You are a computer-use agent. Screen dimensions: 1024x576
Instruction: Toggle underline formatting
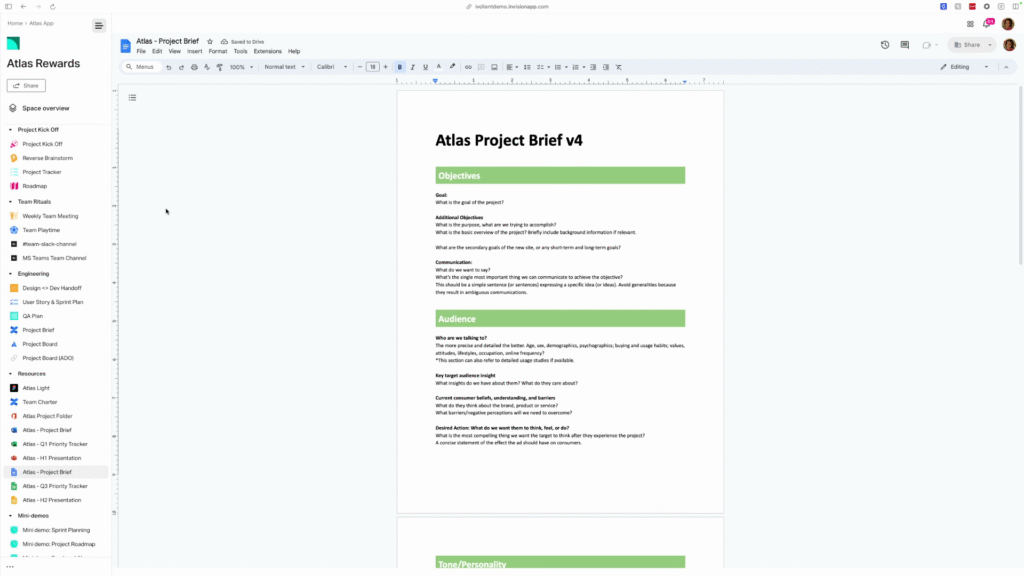coord(425,67)
